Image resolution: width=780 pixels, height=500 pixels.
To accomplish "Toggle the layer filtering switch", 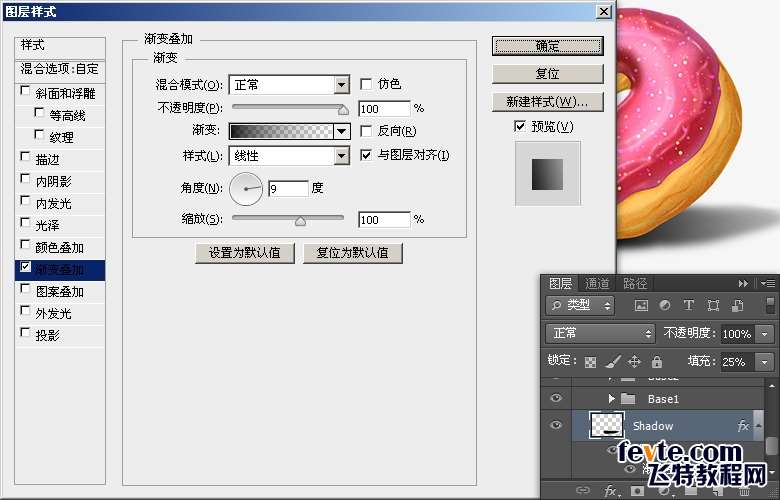I will click(770, 305).
